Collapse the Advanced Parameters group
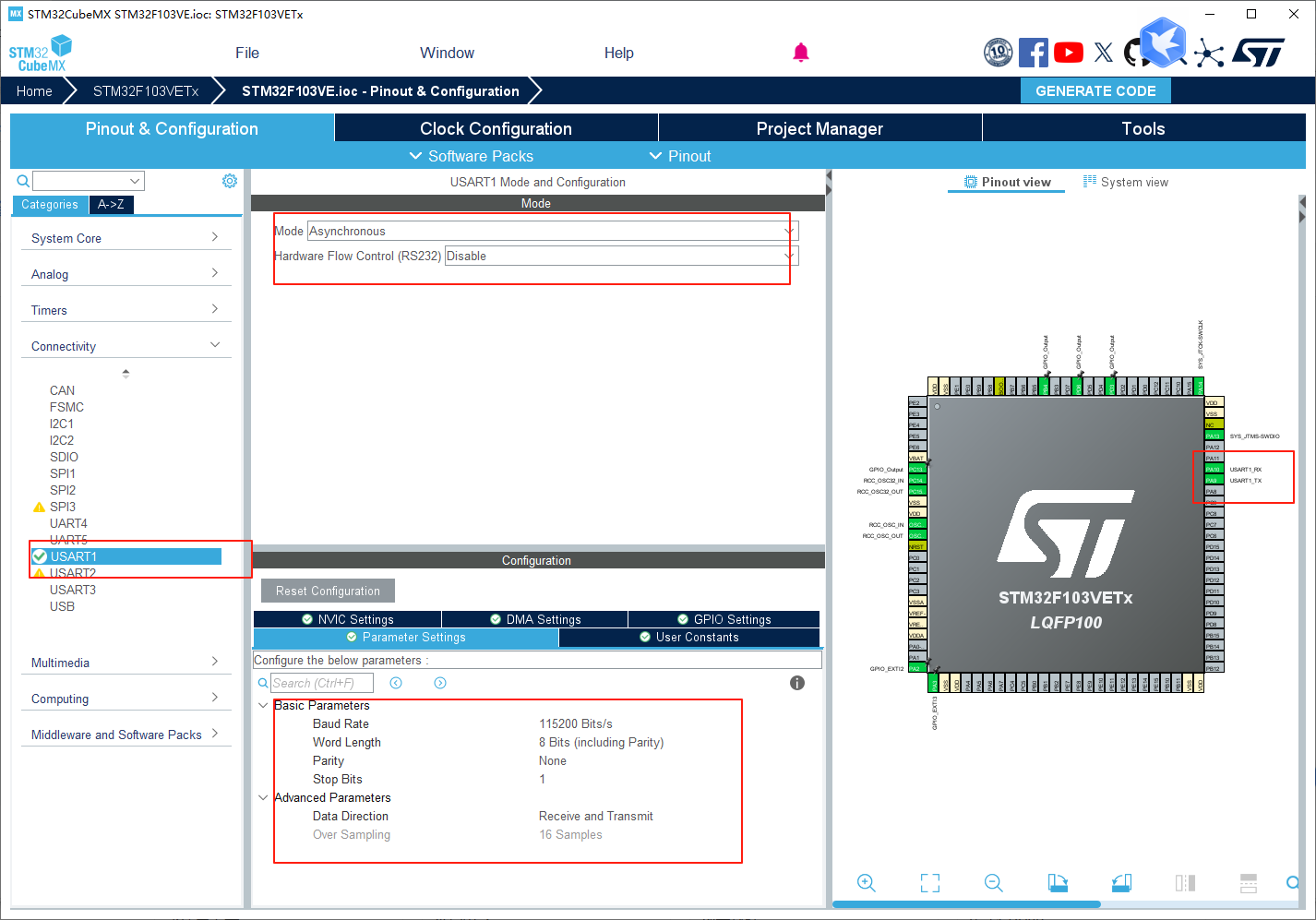This screenshot has height=920, width=1316. (263, 797)
